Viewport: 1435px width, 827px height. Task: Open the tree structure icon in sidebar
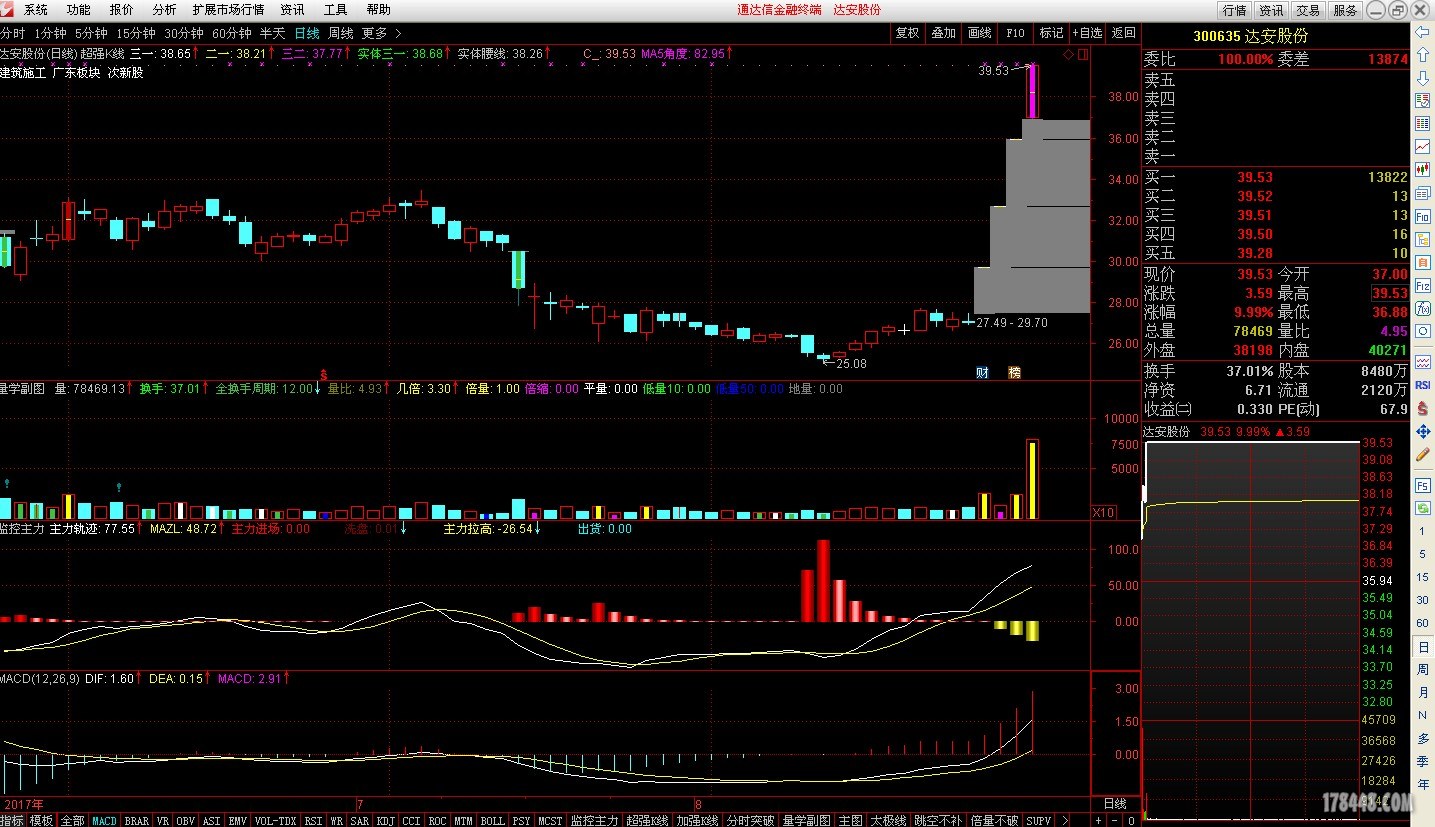click(x=1422, y=240)
